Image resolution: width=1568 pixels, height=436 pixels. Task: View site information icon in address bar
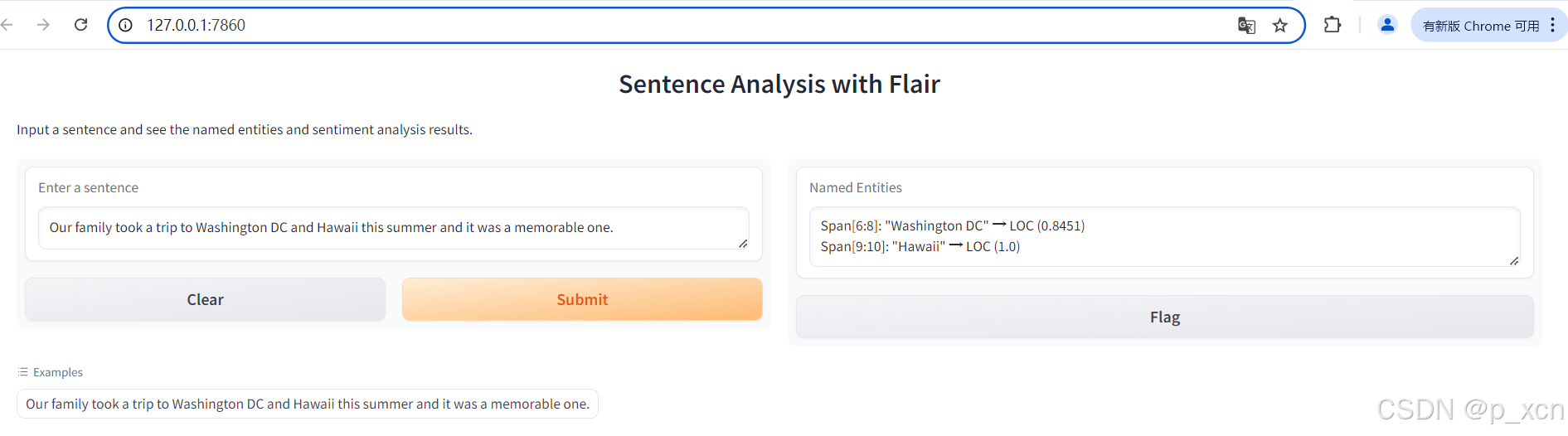point(126,25)
